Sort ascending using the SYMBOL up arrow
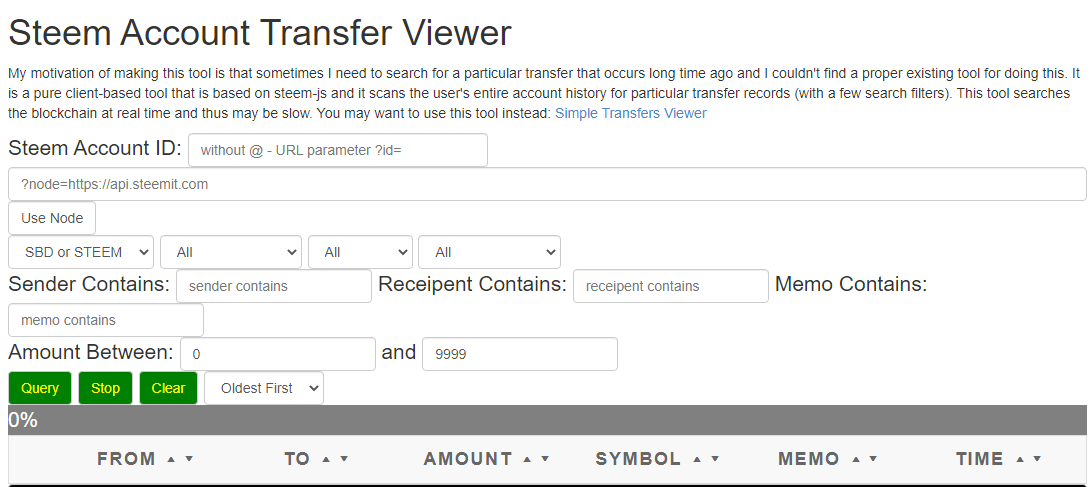 (x=697, y=459)
